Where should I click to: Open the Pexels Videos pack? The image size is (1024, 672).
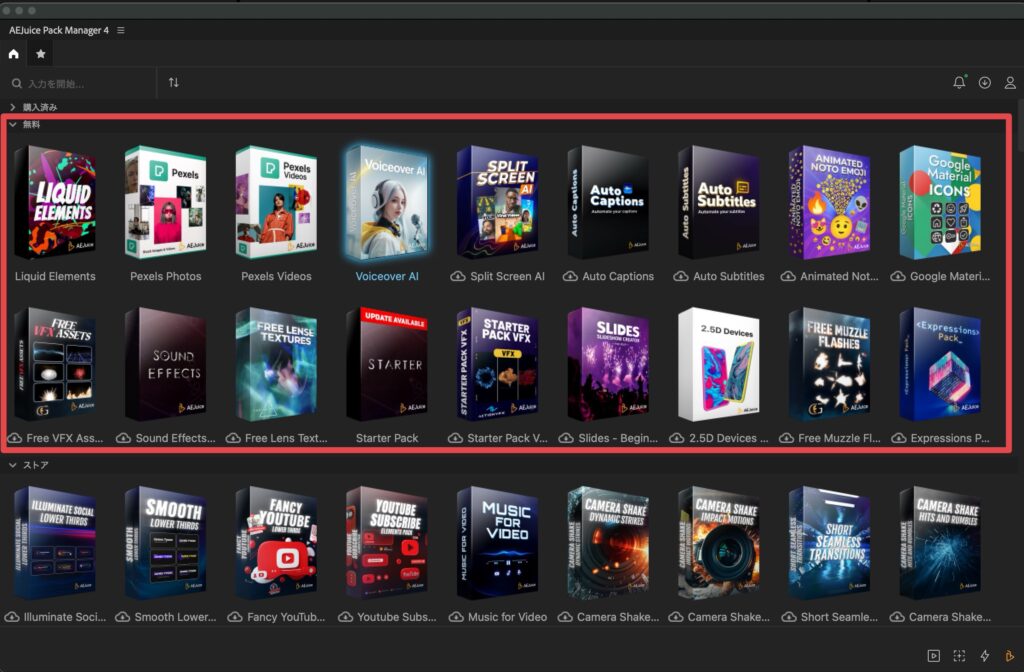pyautogui.click(x=276, y=202)
